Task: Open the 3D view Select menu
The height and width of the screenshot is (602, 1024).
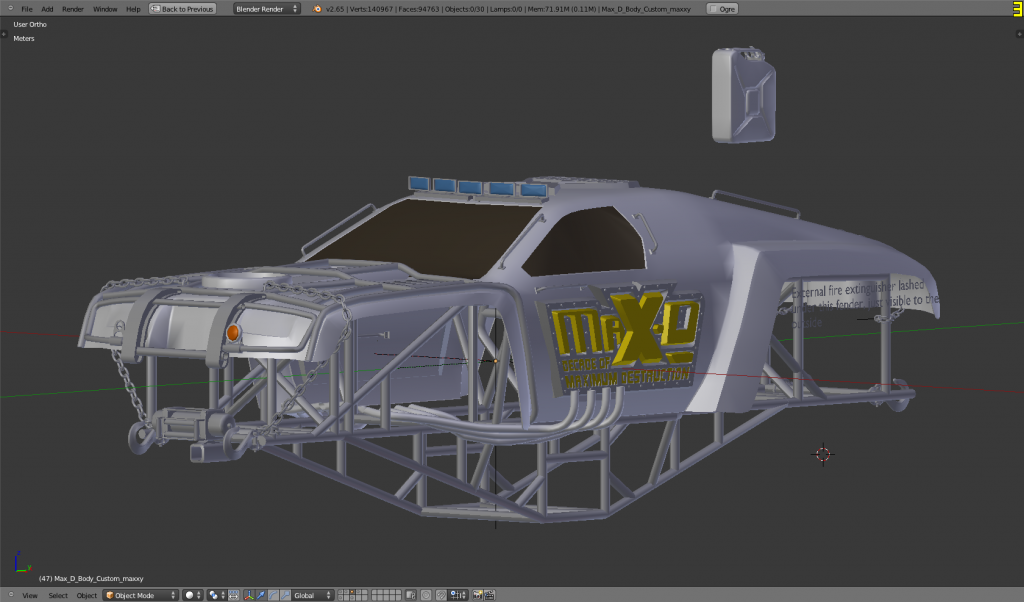Action: pyautogui.click(x=57, y=595)
